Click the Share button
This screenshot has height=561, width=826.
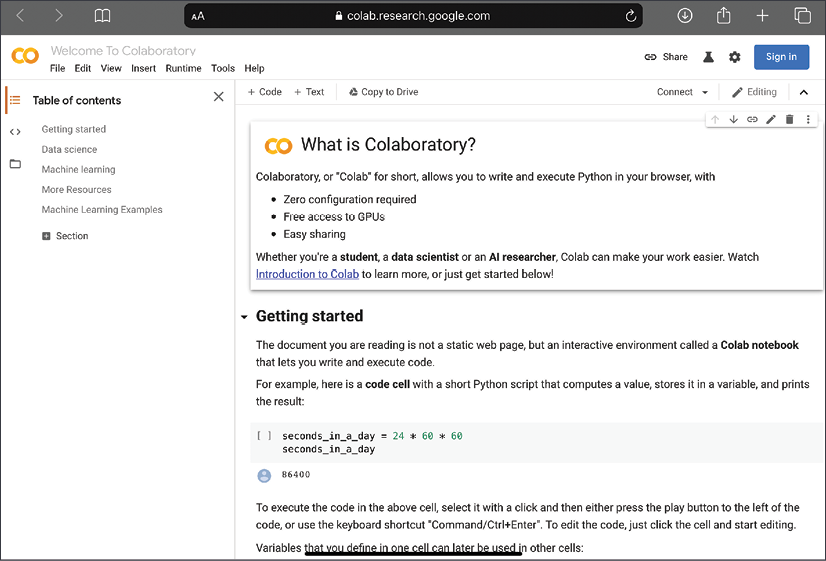666,57
